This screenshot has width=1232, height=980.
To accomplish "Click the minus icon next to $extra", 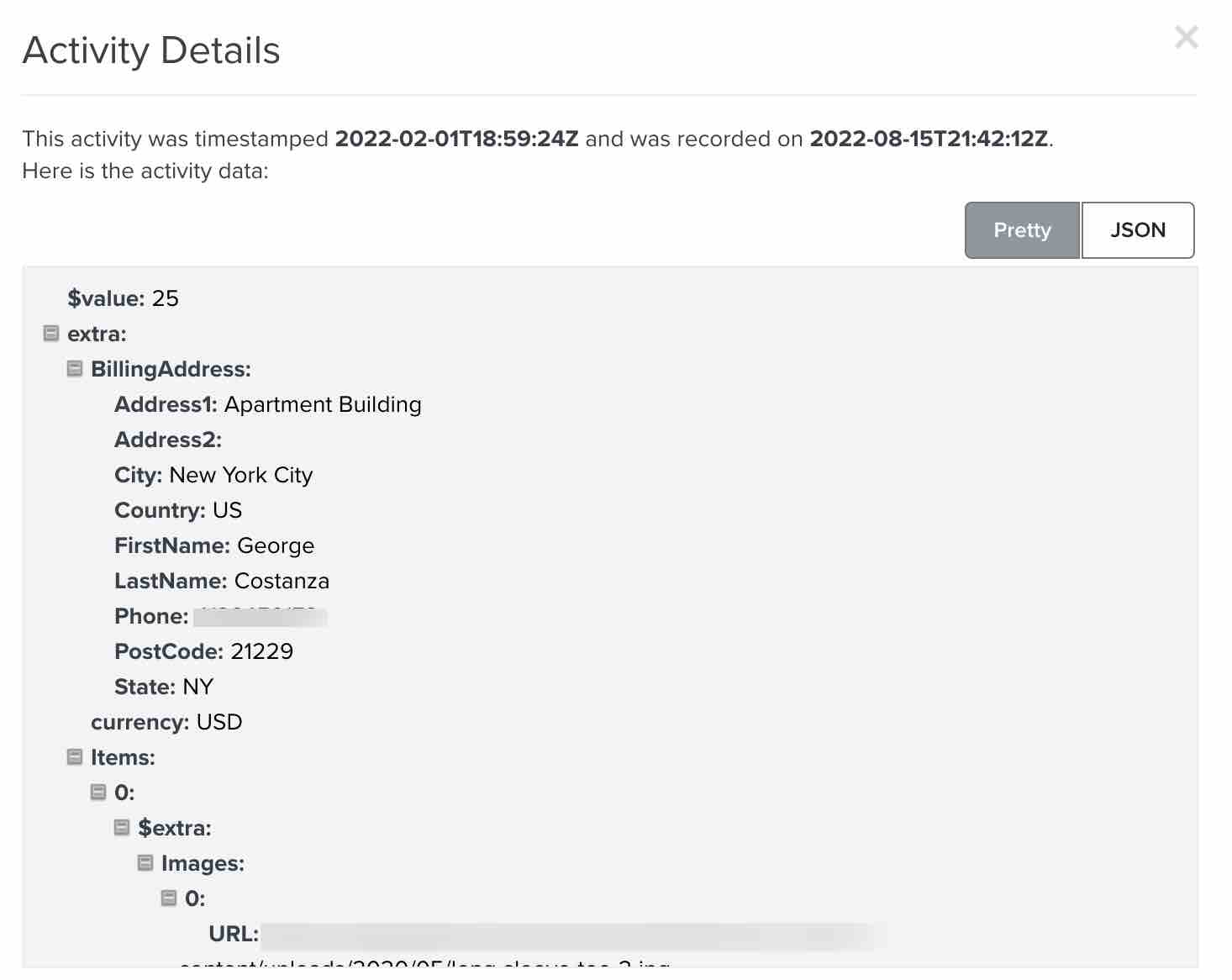I will [120, 827].
